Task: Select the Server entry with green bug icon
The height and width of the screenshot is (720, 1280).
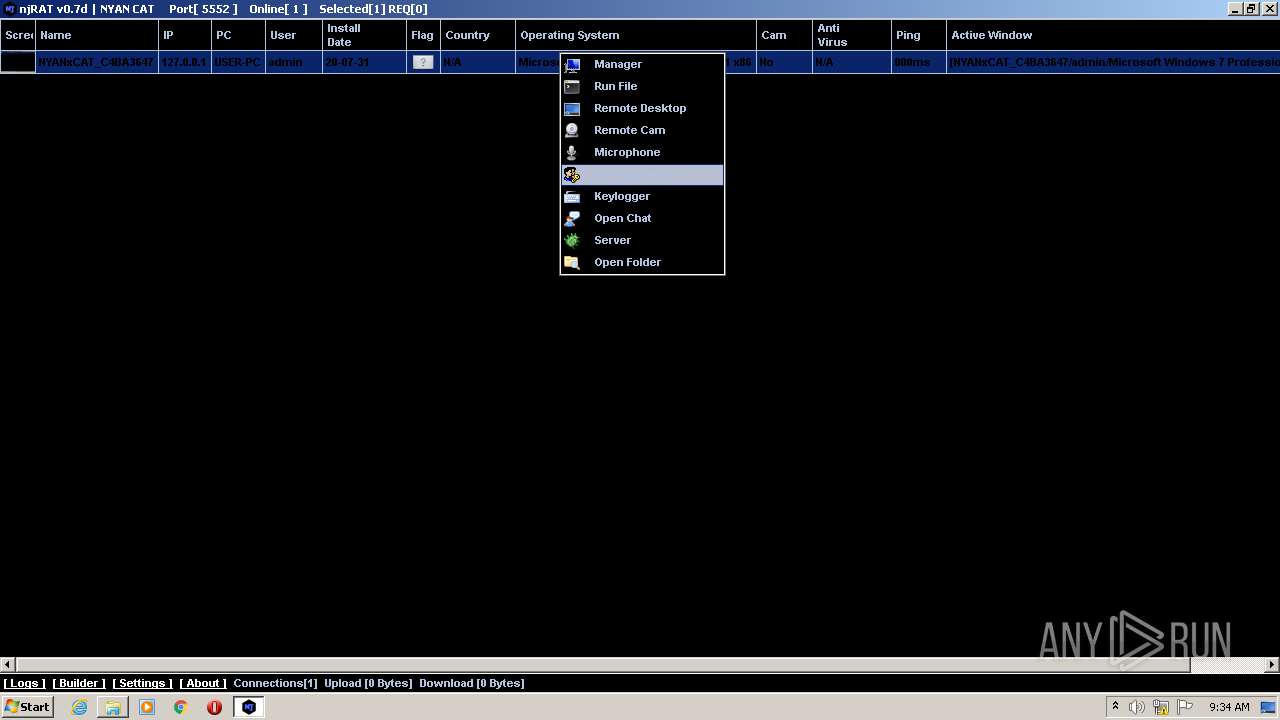Action: [642, 240]
